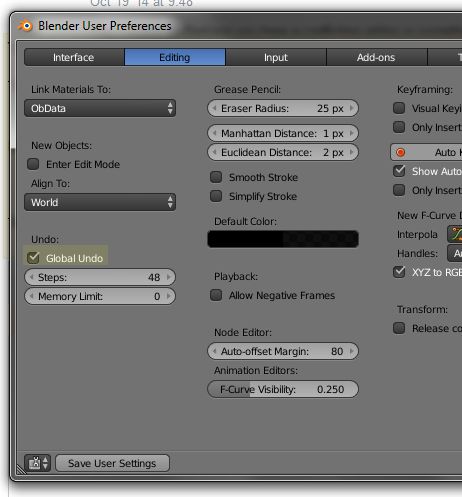Switch to the Input tab
The width and height of the screenshot is (462, 497).
276,57
